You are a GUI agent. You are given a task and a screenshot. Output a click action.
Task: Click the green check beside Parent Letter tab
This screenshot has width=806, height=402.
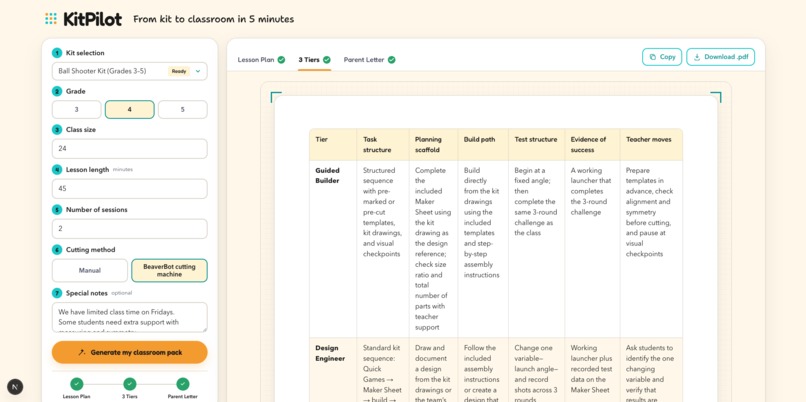(x=392, y=60)
